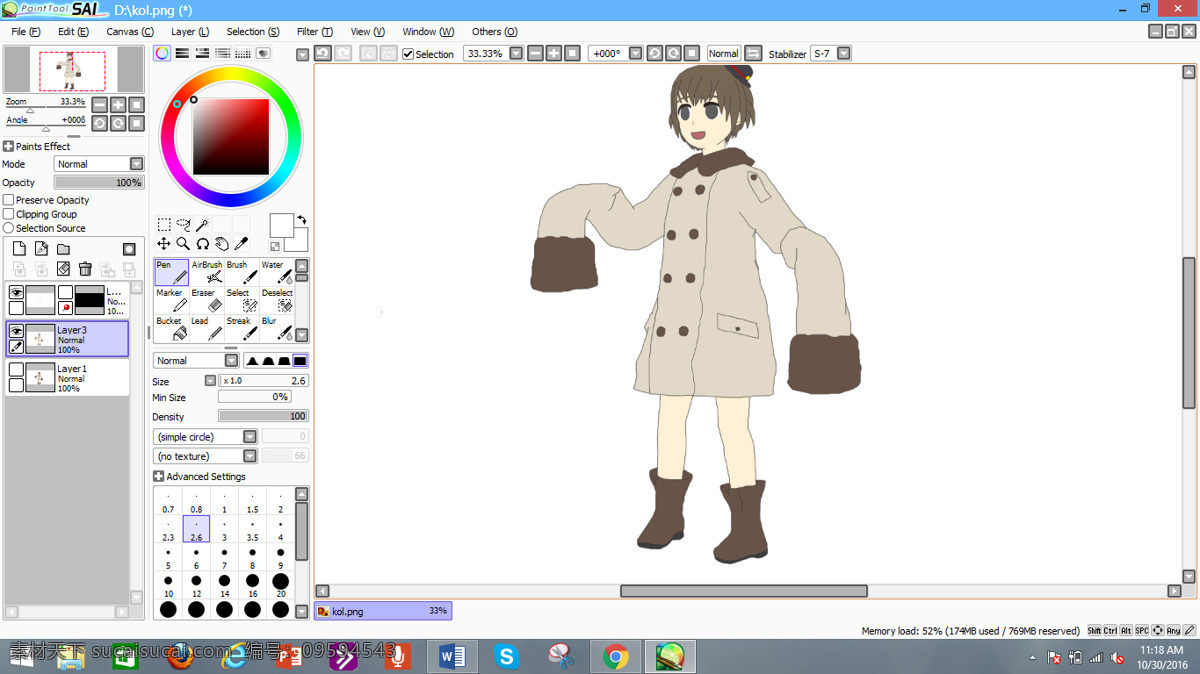Viewport: 1200px width, 674px height.
Task: Open the (no texture) dropdown
Action: click(x=205, y=456)
